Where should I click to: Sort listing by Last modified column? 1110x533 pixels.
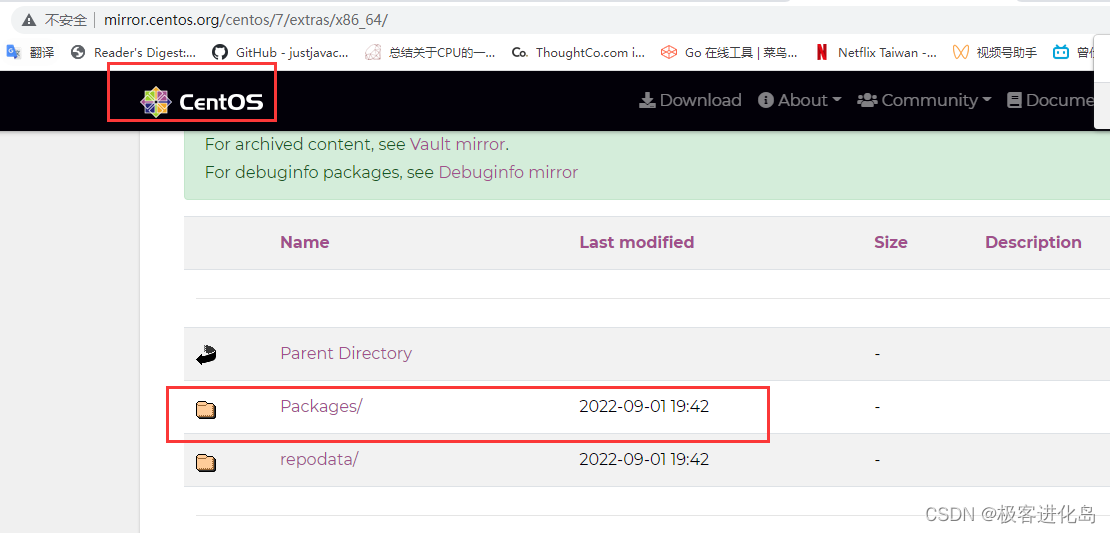pos(636,242)
